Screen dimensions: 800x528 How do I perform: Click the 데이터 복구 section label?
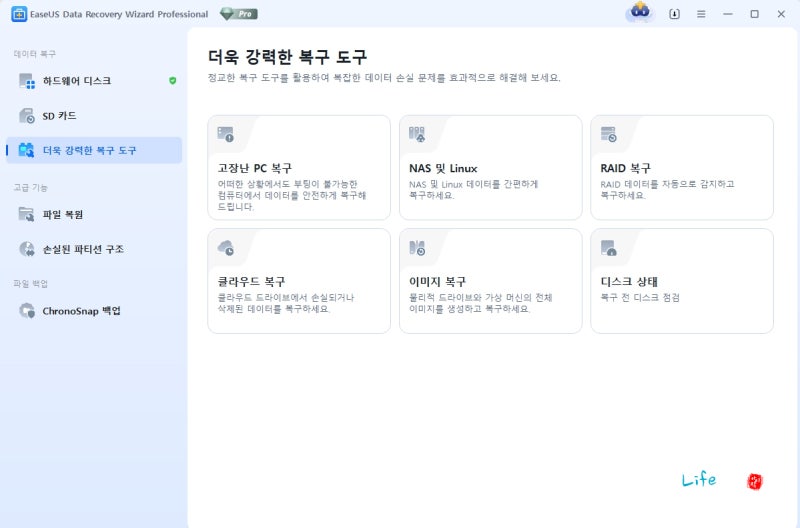pyautogui.click(x=35, y=54)
